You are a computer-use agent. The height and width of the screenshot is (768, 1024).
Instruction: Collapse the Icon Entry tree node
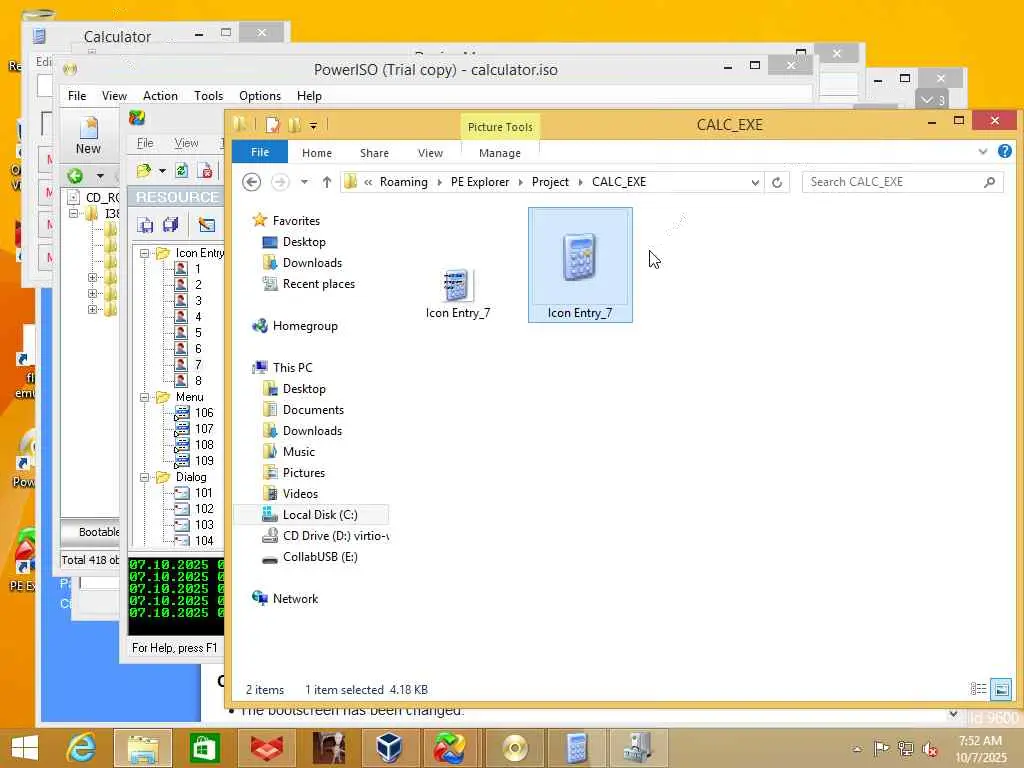pos(144,253)
